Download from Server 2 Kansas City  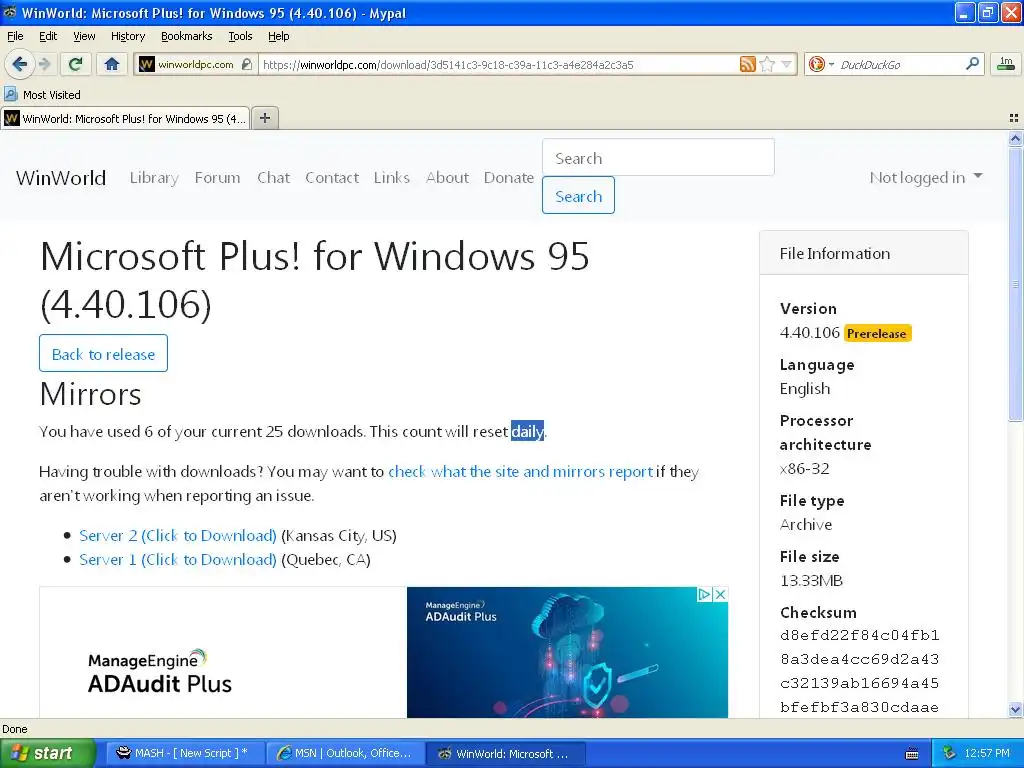178,536
